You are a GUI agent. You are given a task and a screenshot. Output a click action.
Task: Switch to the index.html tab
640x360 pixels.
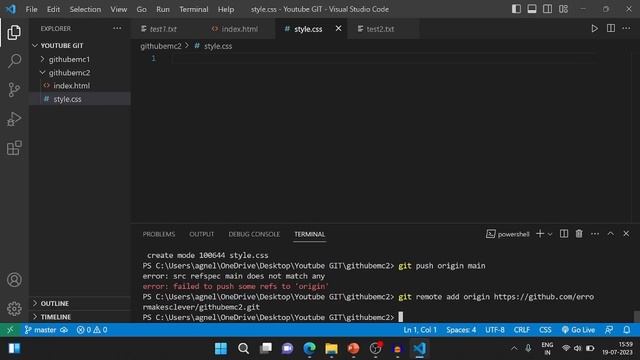(x=240, y=29)
